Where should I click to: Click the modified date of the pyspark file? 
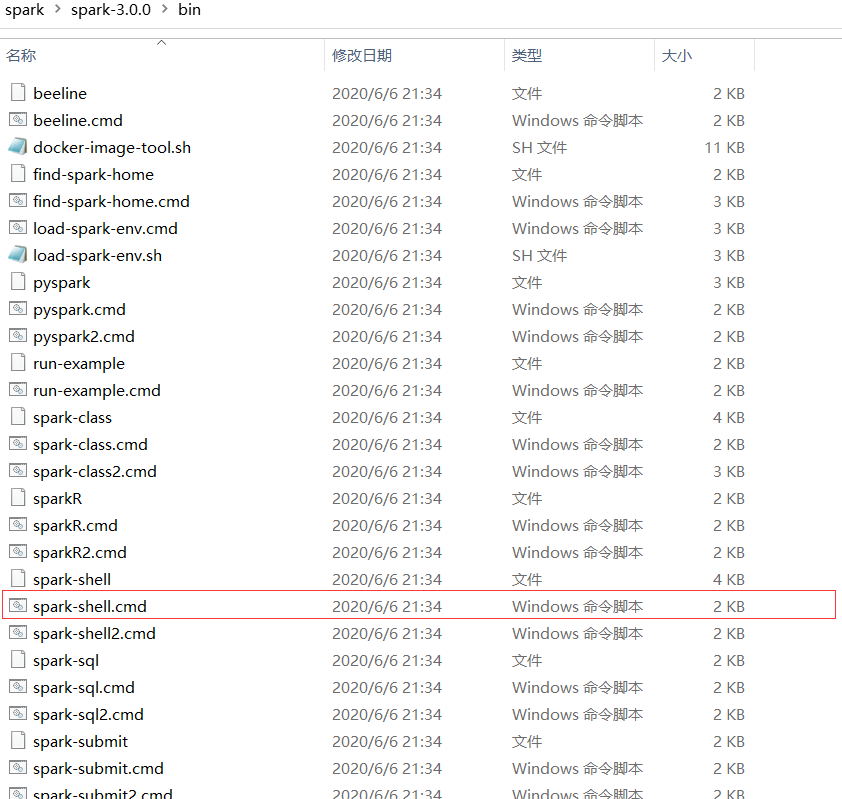click(387, 282)
